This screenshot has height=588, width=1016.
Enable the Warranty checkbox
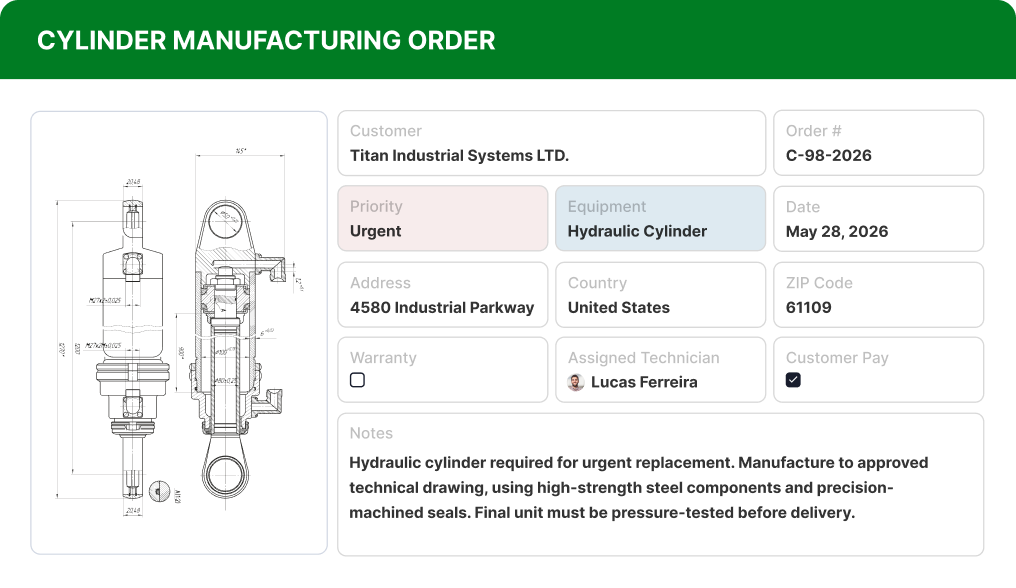[x=357, y=380]
